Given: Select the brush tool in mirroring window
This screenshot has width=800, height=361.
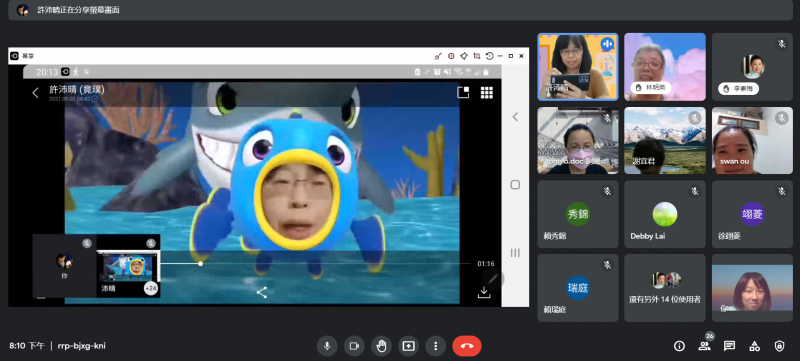Looking at the screenshot, I should click(x=438, y=56).
